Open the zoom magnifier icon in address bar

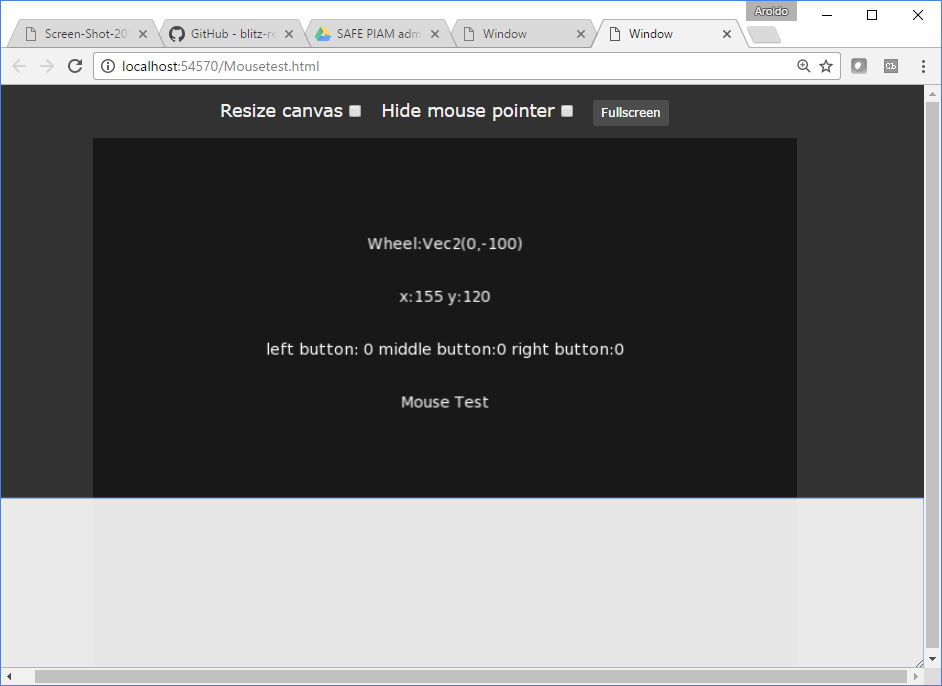(803, 66)
